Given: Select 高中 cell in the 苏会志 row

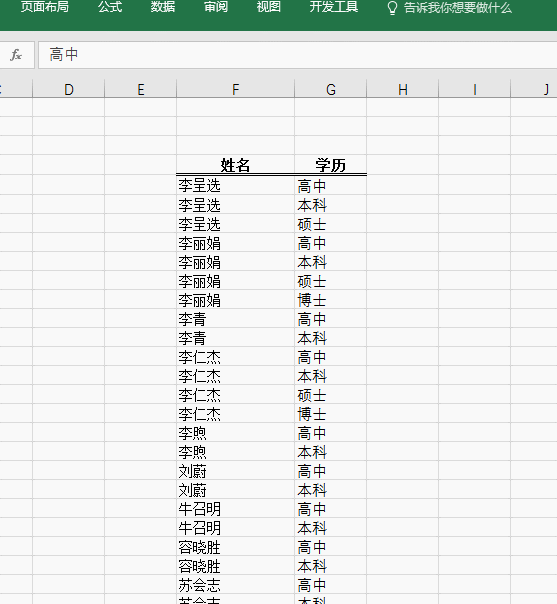Looking at the screenshot, I should (x=331, y=584).
